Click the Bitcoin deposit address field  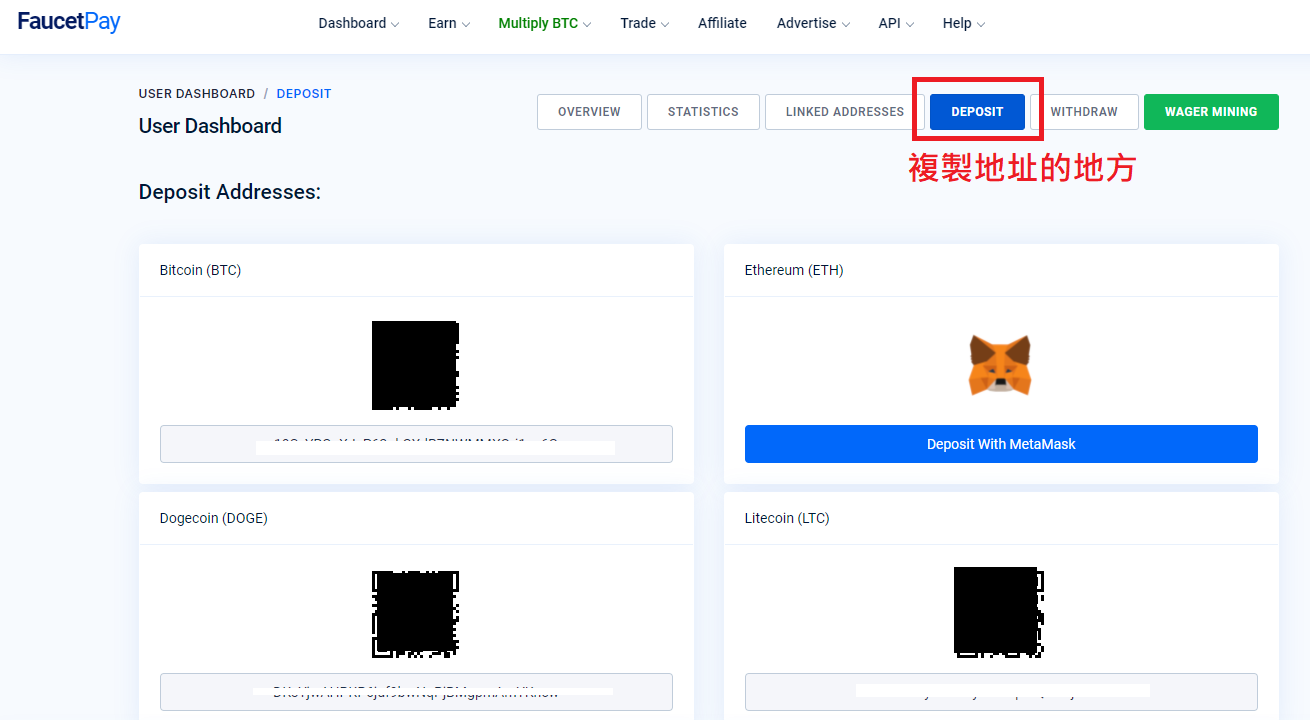point(416,444)
